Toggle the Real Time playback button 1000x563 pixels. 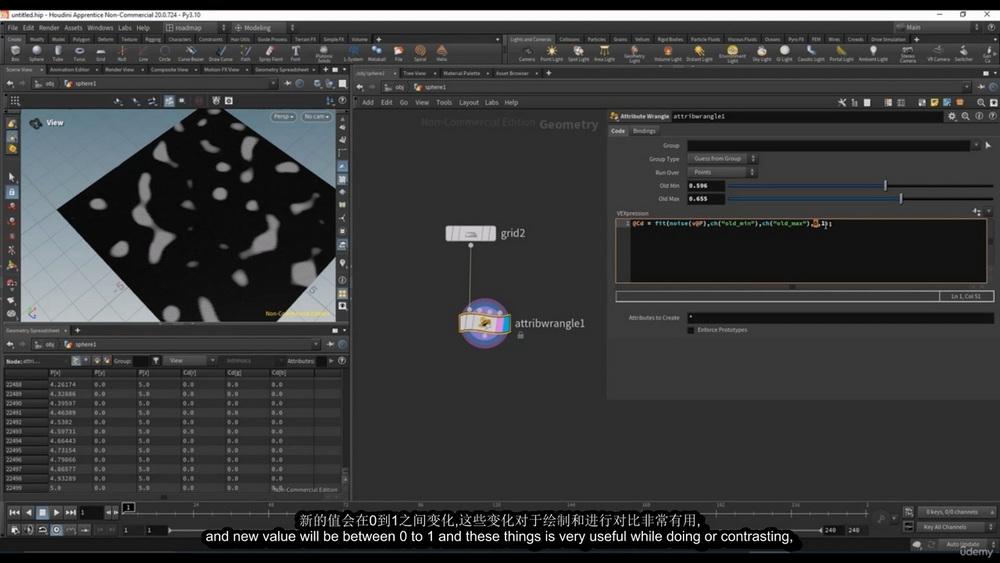coord(56,529)
